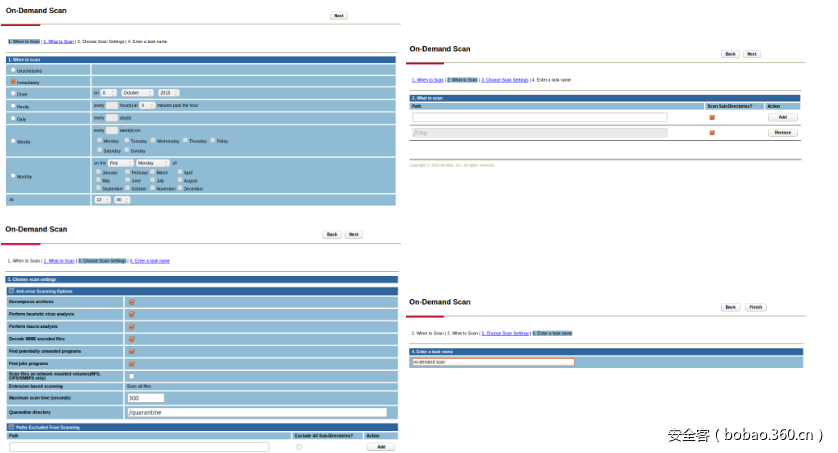Uncheck Decompress archives option
The width and height of the screenshot is (838, 453).
(132, 302)
